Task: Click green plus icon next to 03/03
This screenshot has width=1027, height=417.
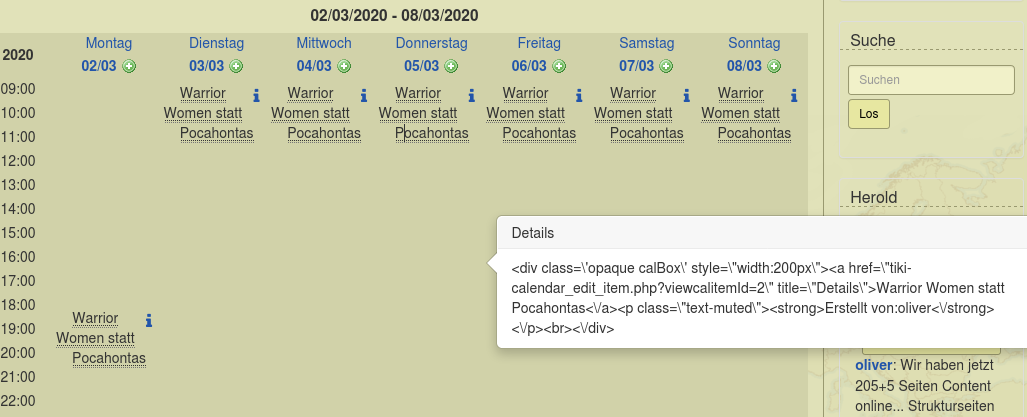Action: [236, 66]
